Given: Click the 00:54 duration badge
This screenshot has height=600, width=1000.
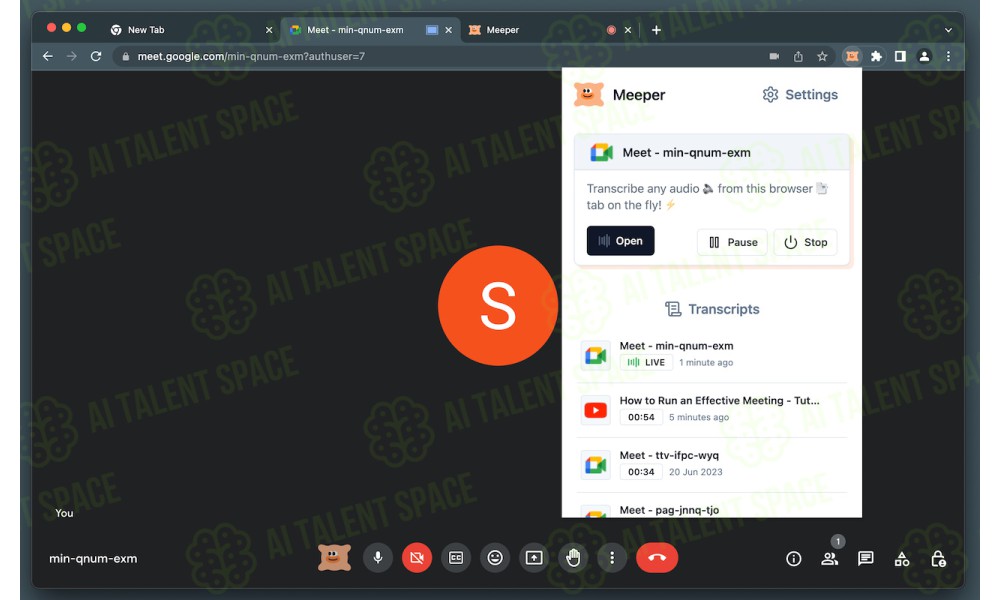Looking at the screenshot, I should coord(641,417).
